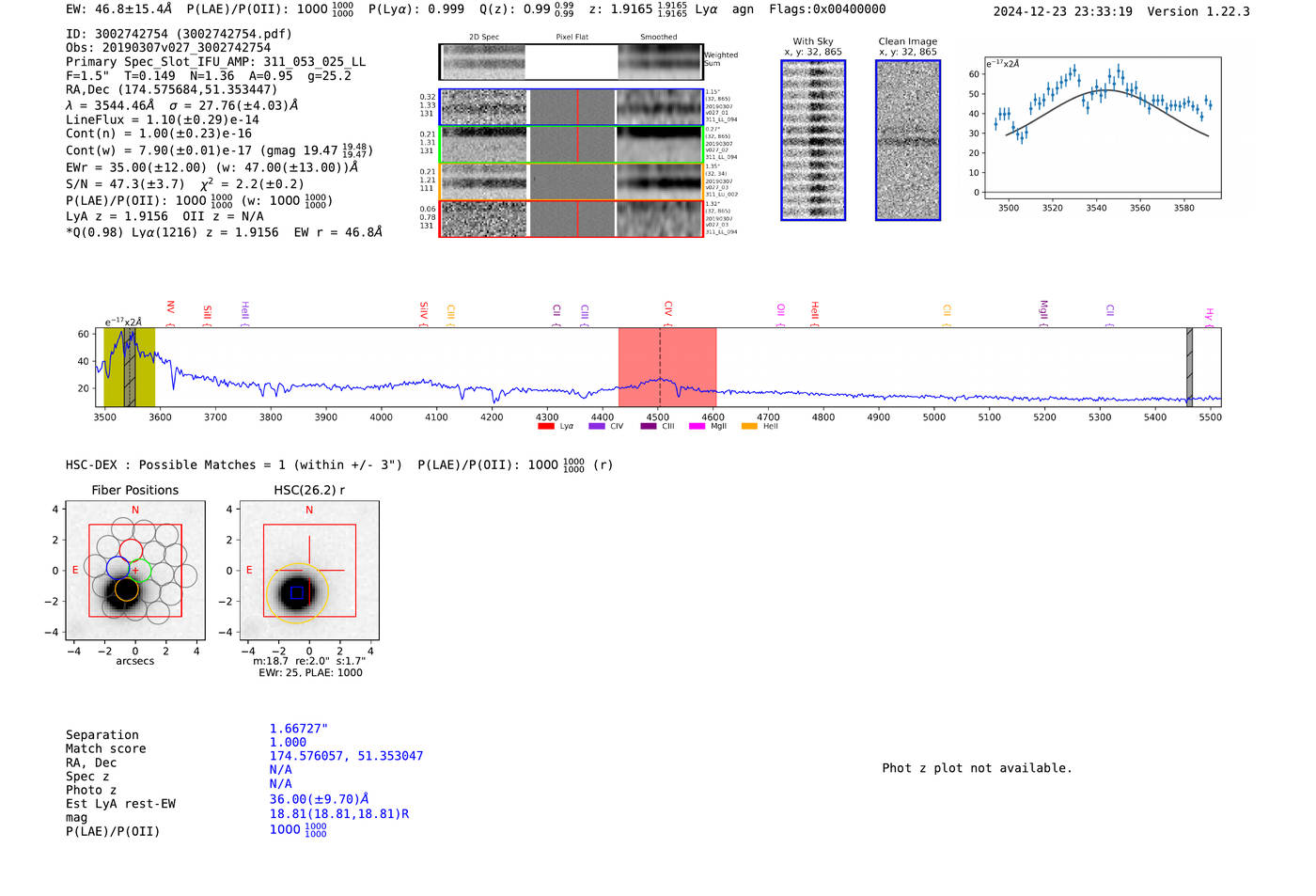Click the blue-framed 2D spectrum row
The width and height of the screenshot is (1316, 896).
point(571,107)
